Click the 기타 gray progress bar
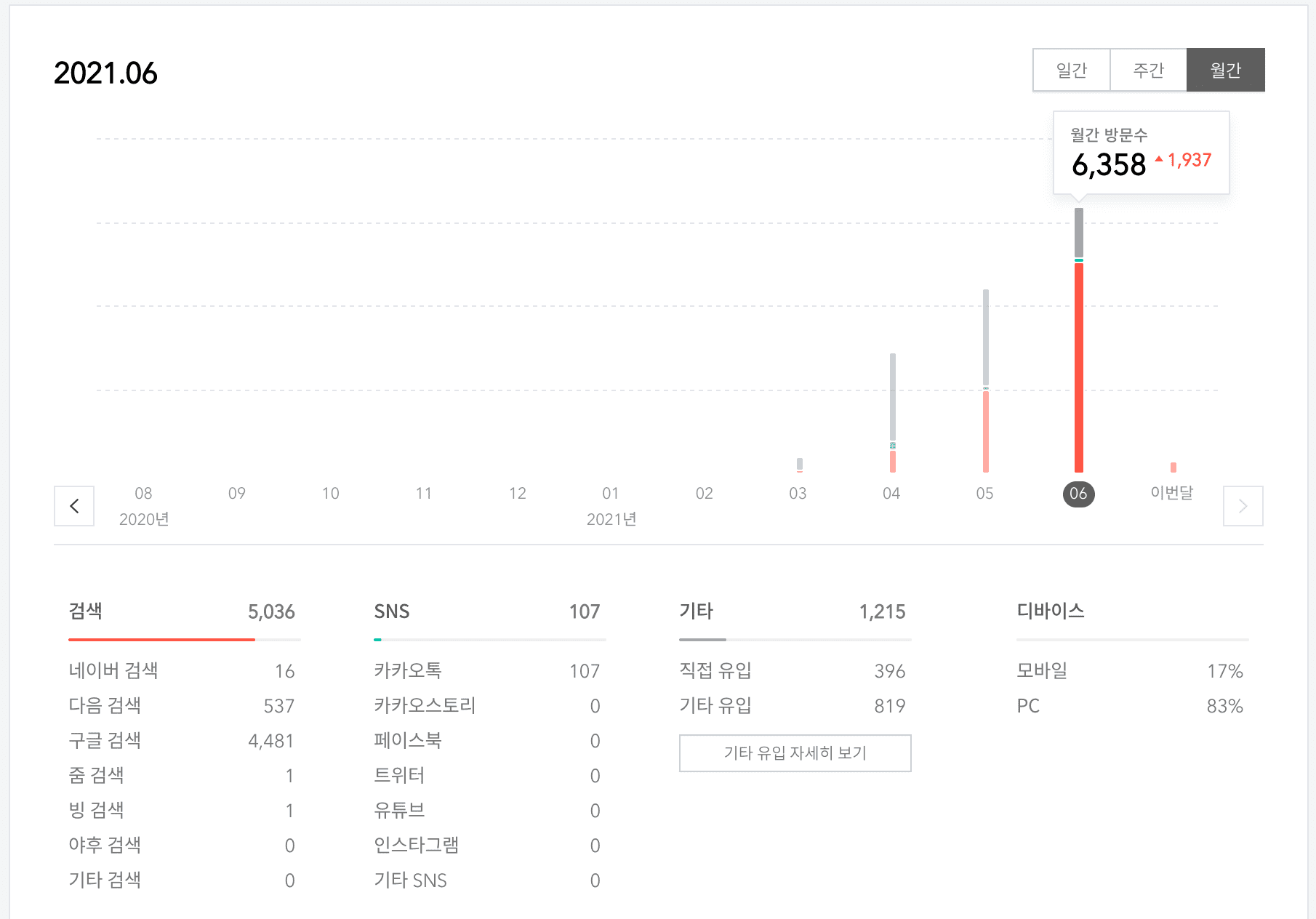1316x919 pixels. pyautogui.click(x=702, y=640)
